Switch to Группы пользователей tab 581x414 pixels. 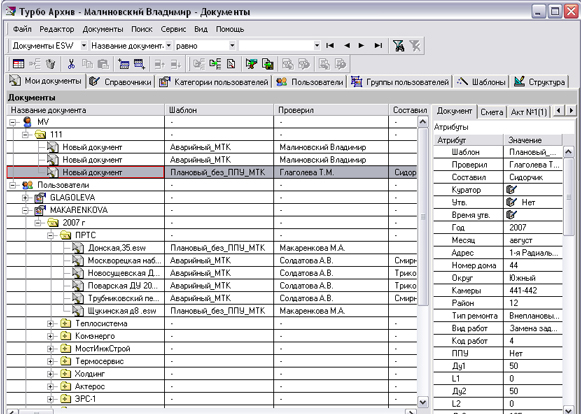400,82
